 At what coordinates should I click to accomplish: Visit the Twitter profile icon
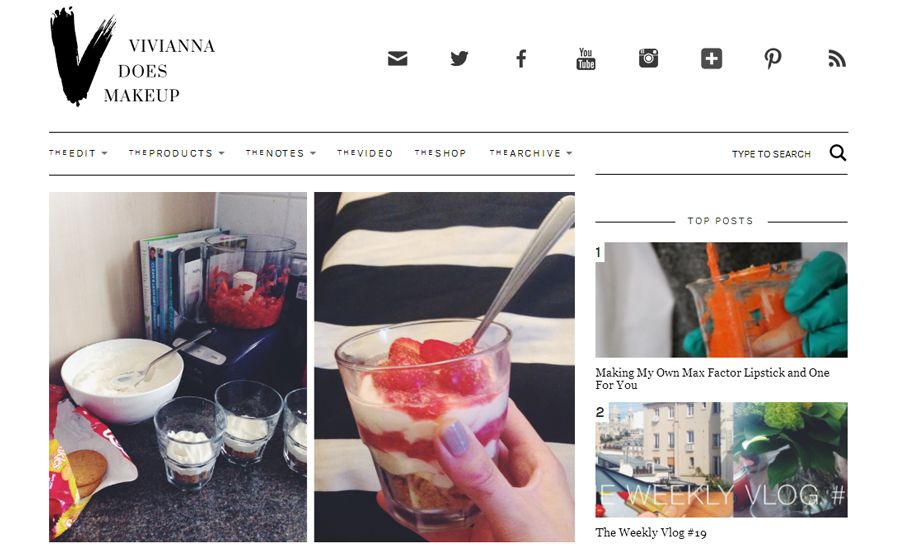click(x=459, y=59)
